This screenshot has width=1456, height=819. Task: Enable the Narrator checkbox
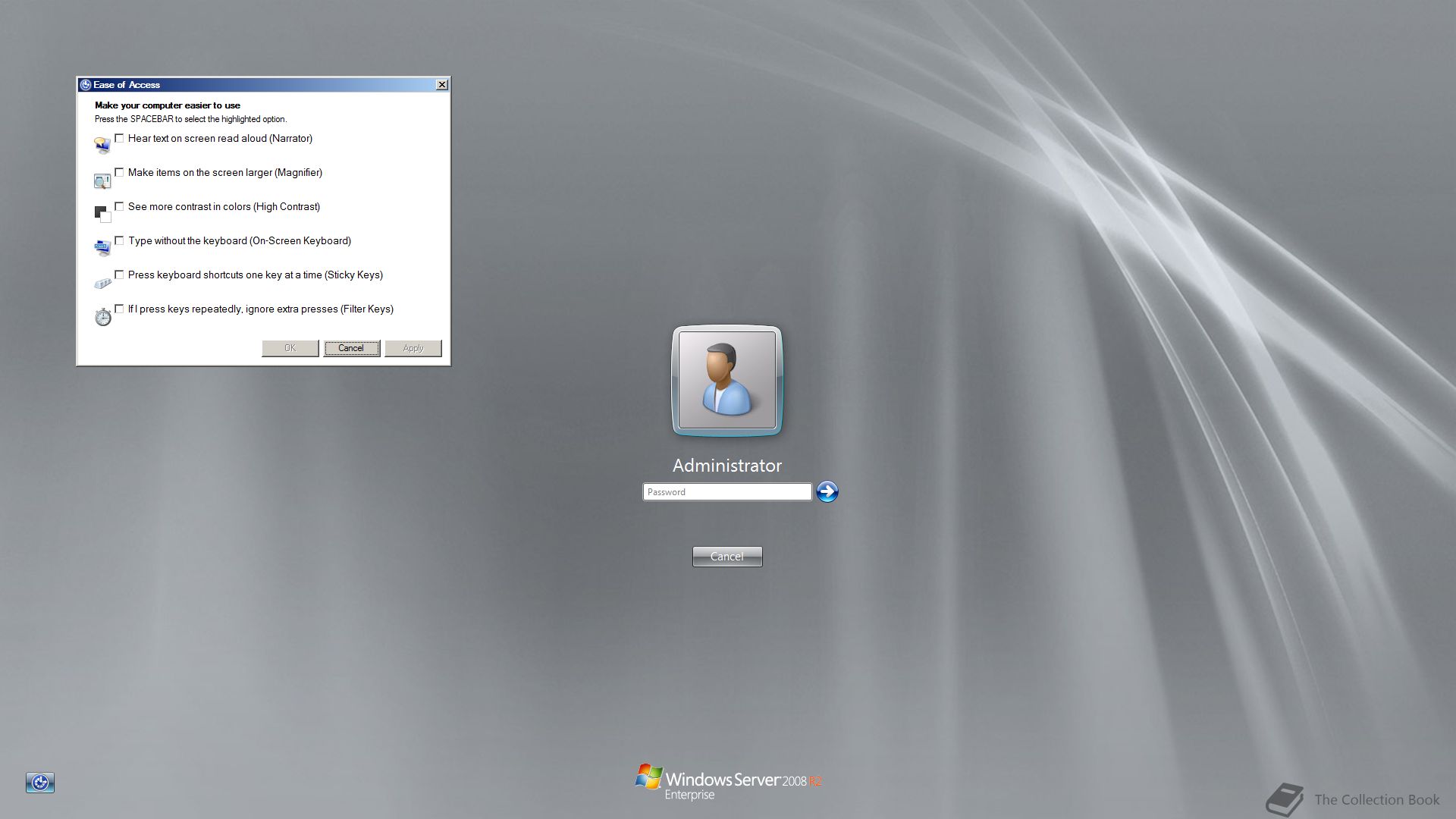(119, 138)
